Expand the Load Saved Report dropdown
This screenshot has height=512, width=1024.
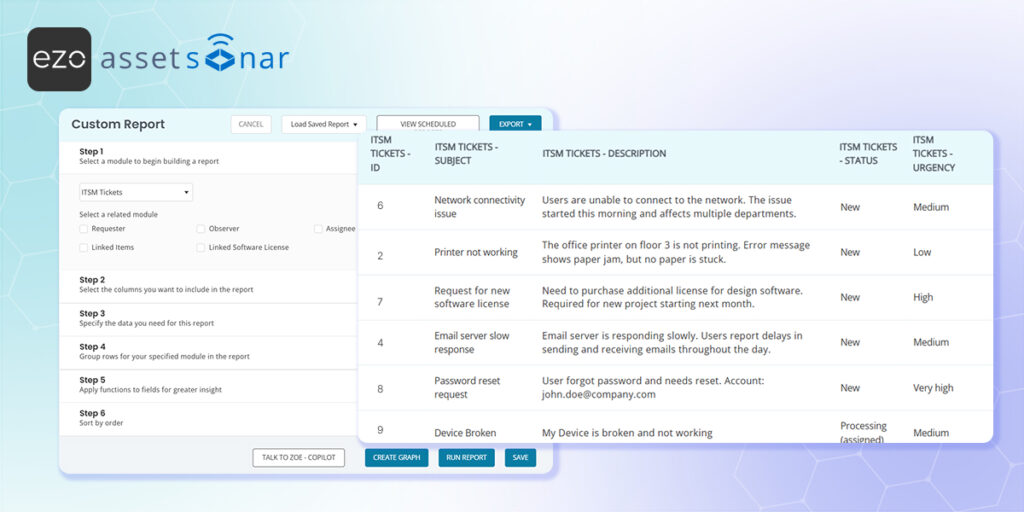[x=324, y=125]
